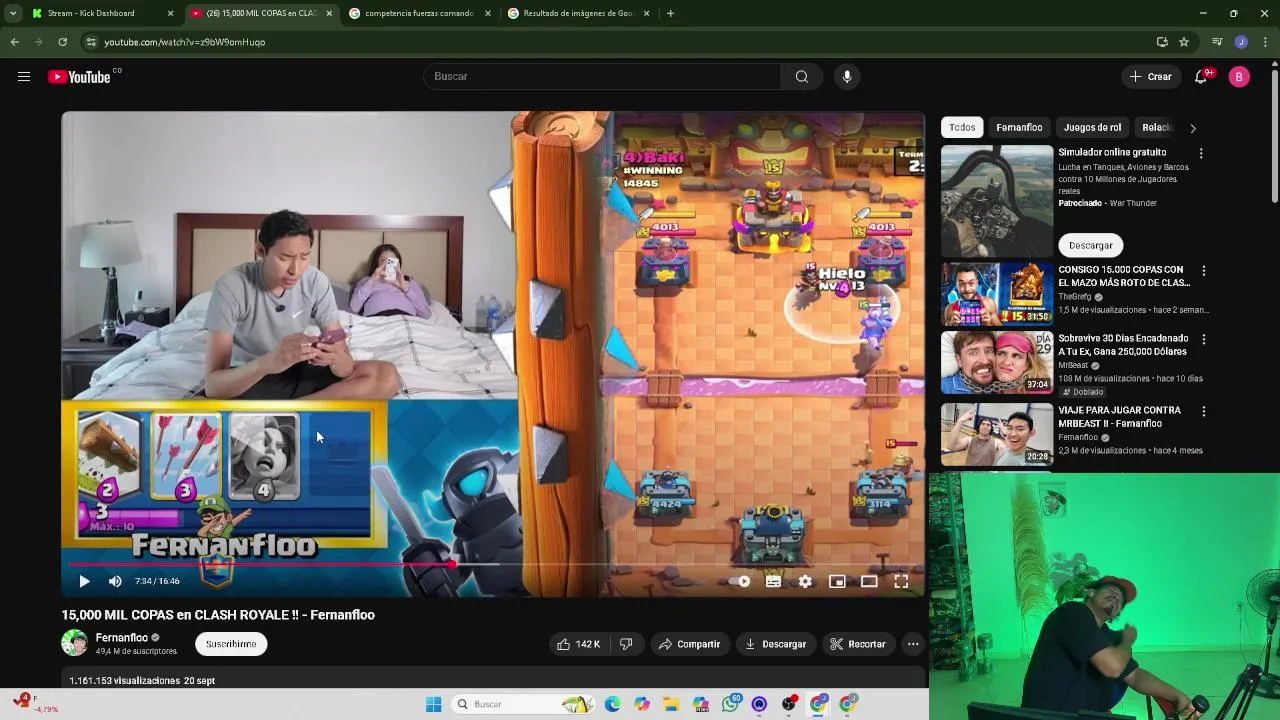Screen dimensions: 1280x720
Task: Start voice search with microphone icon
Action: (847, 77)
